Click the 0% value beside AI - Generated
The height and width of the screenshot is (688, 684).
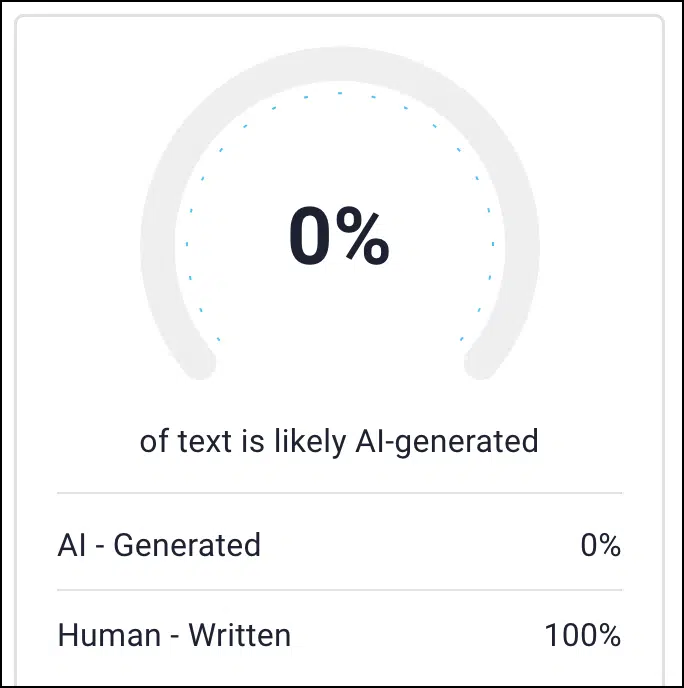600,546
